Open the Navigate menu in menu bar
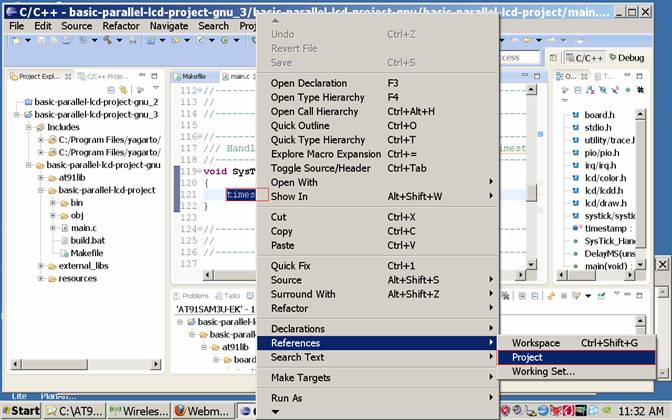 tap(169, 26)
